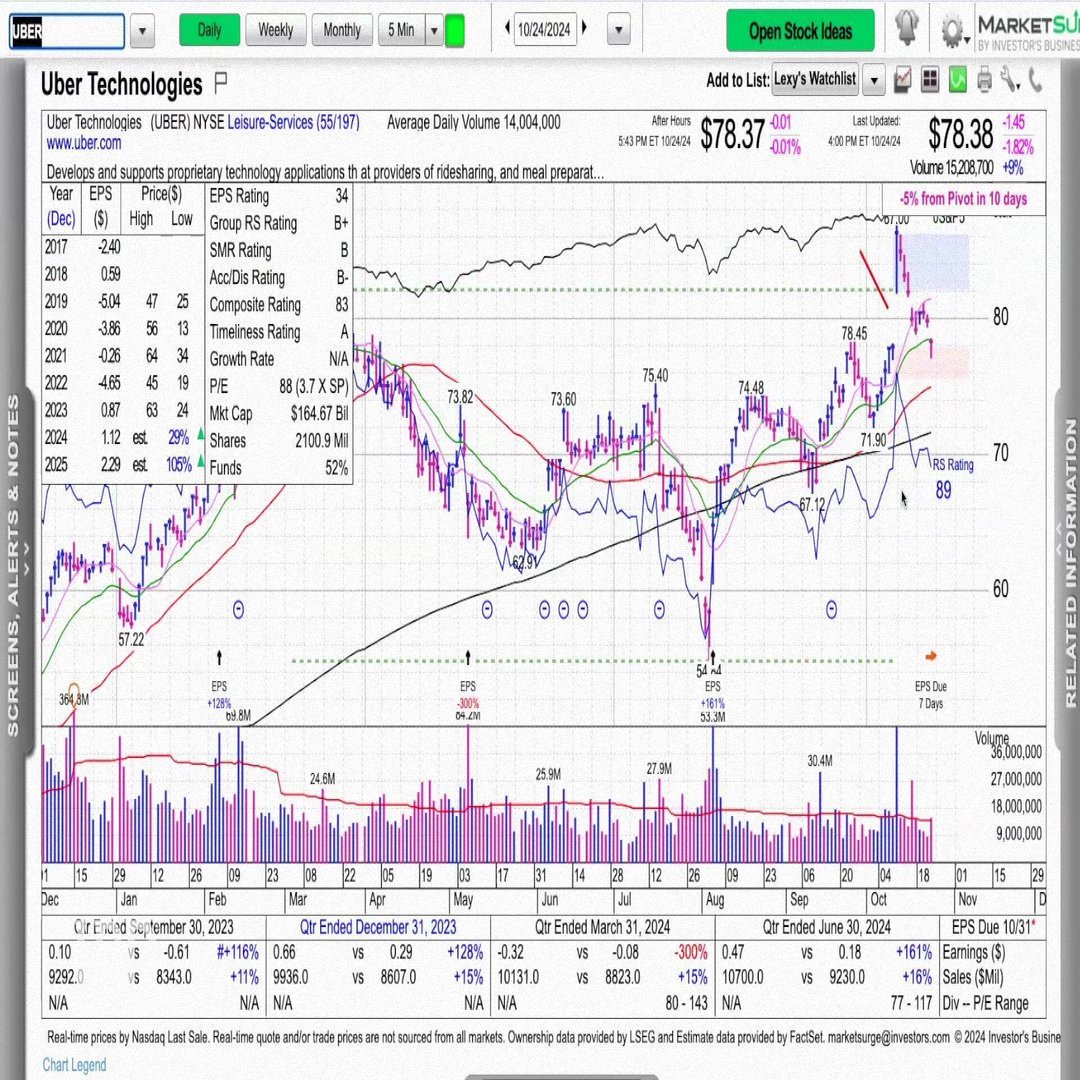Image resolution: width=1080 pixels, height=1080 pixels.
Task: Open the alerts bell icon
Action: tap(906, 29)
